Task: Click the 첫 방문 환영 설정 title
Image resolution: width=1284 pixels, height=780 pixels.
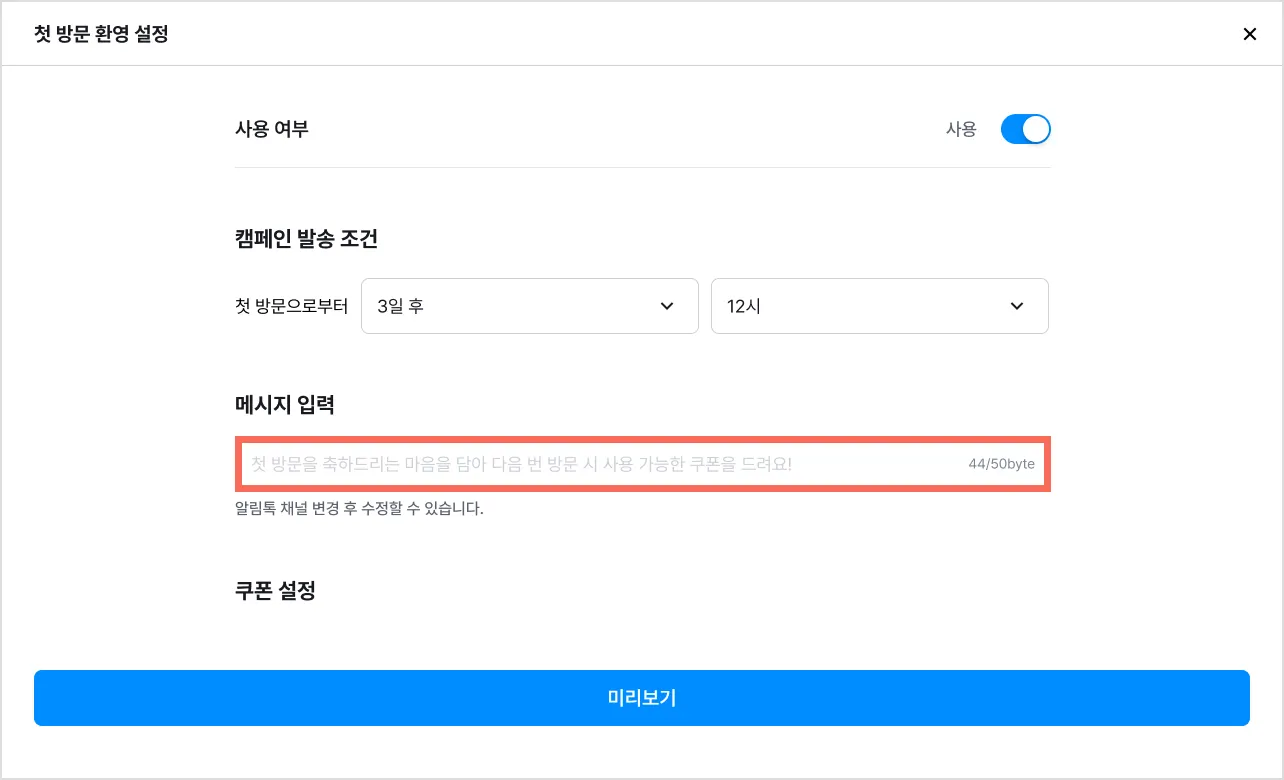Action: (101, 34)
